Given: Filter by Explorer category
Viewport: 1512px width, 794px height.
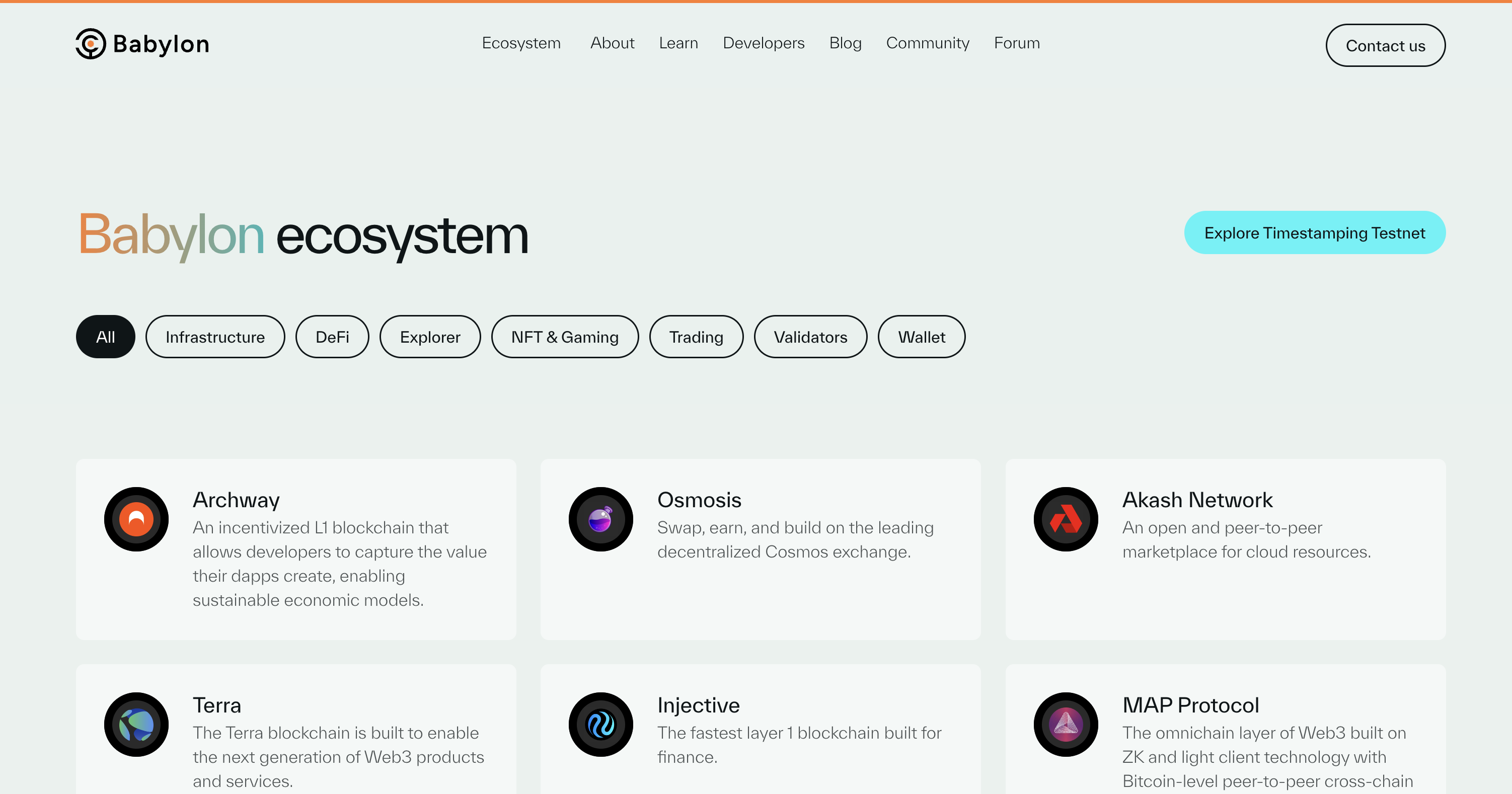Looking at the screenshot, I should coord(430,337).
